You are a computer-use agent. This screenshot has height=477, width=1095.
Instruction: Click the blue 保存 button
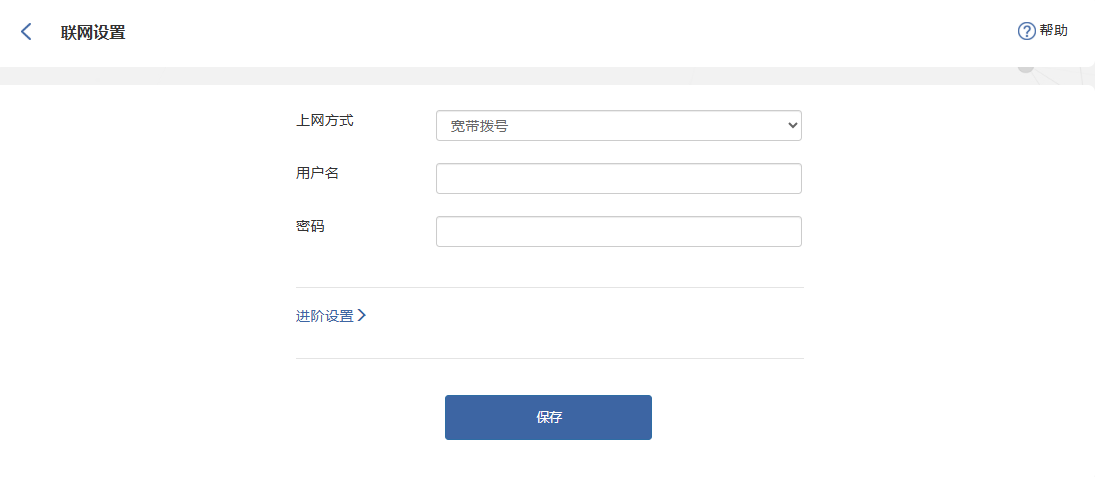coord(548,418)
